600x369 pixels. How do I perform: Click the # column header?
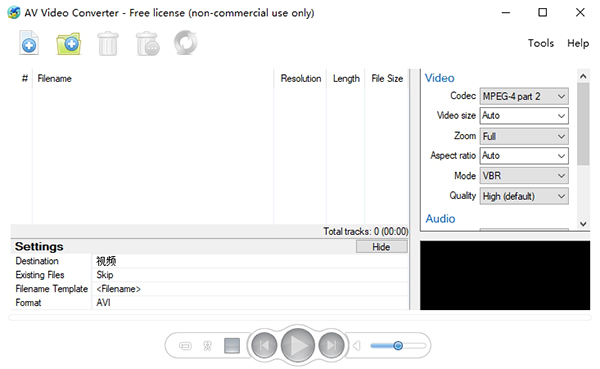[24, 78]
